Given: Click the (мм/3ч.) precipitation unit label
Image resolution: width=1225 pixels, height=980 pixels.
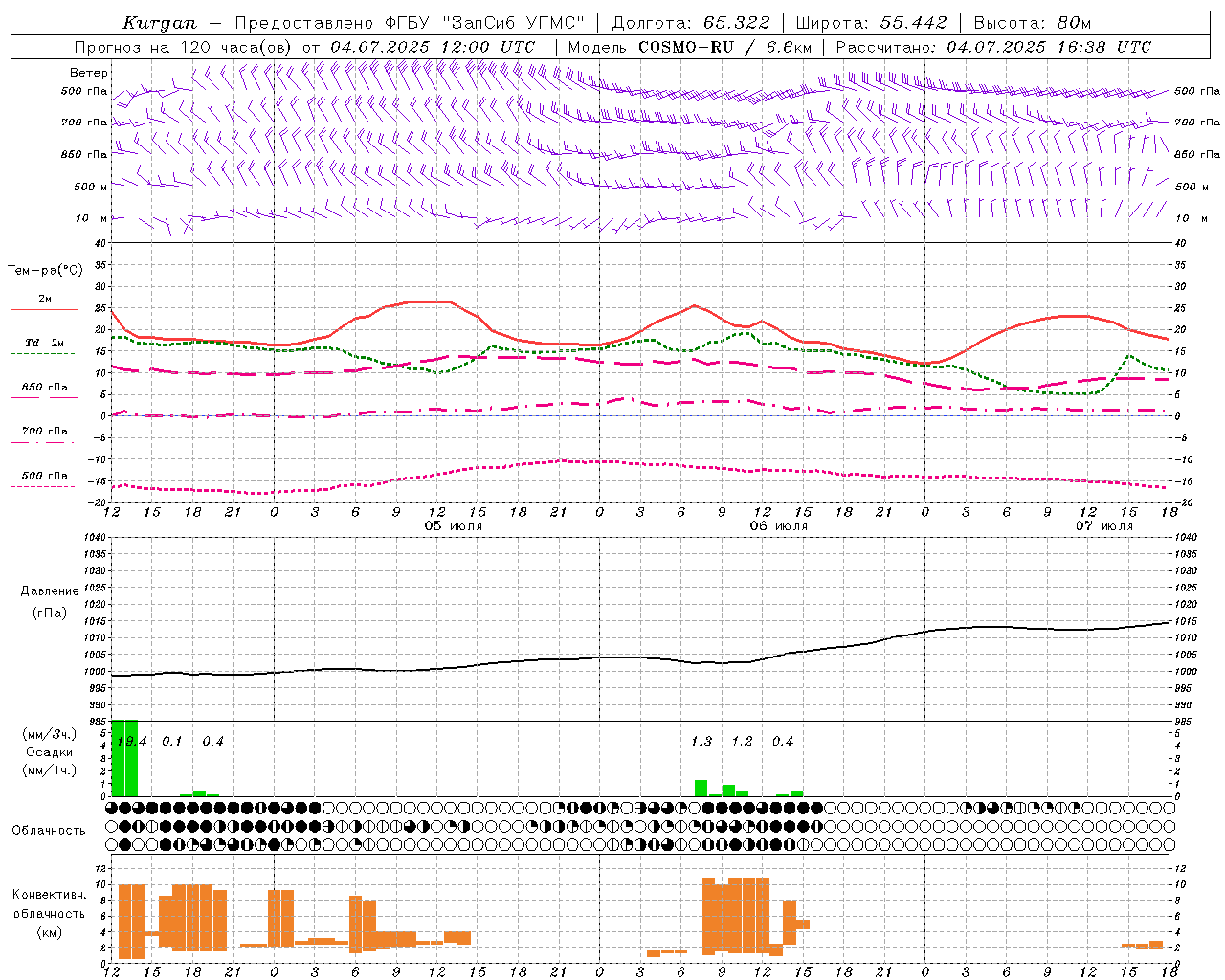Looking at the screenshot, I should [50, 734].
